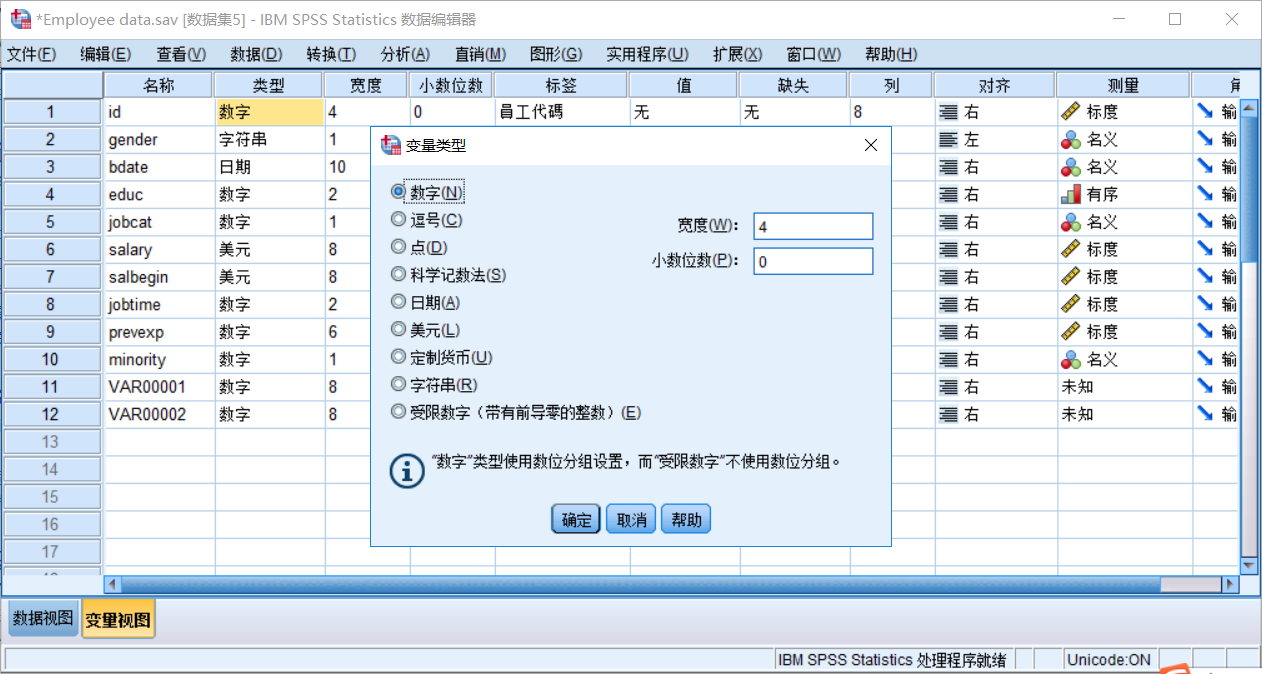Click the right-align icon in educ row
The image size is (1262, 674).
[x=948, y=194]
